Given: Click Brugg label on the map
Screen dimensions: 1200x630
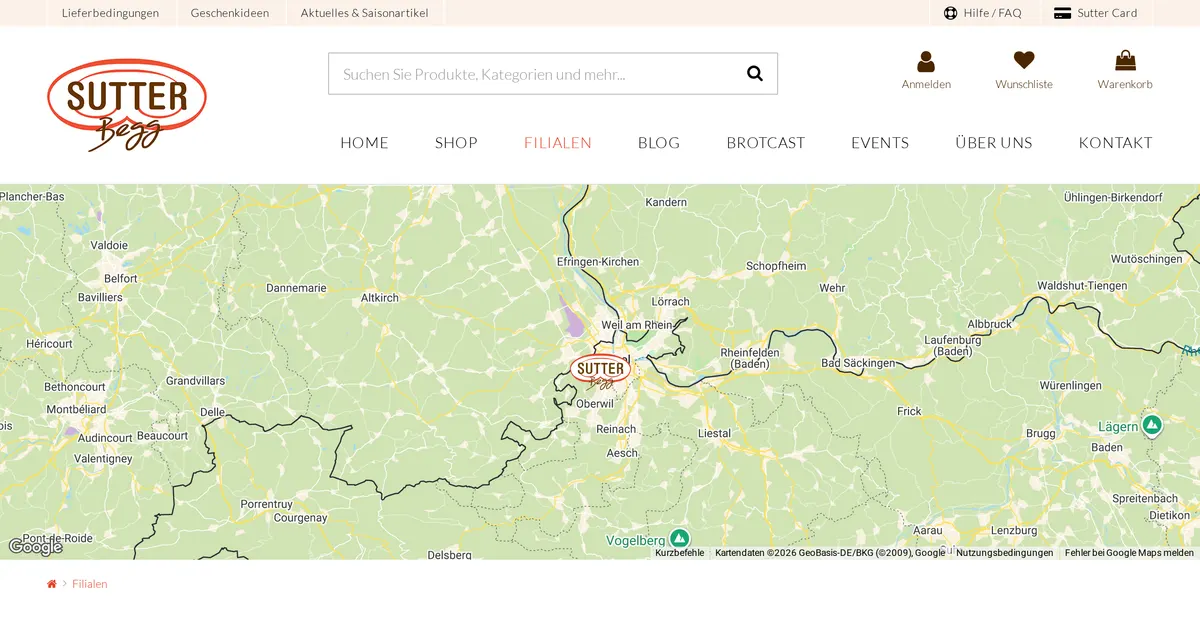Looking at the screenshot, I should tap(1040, 434).
